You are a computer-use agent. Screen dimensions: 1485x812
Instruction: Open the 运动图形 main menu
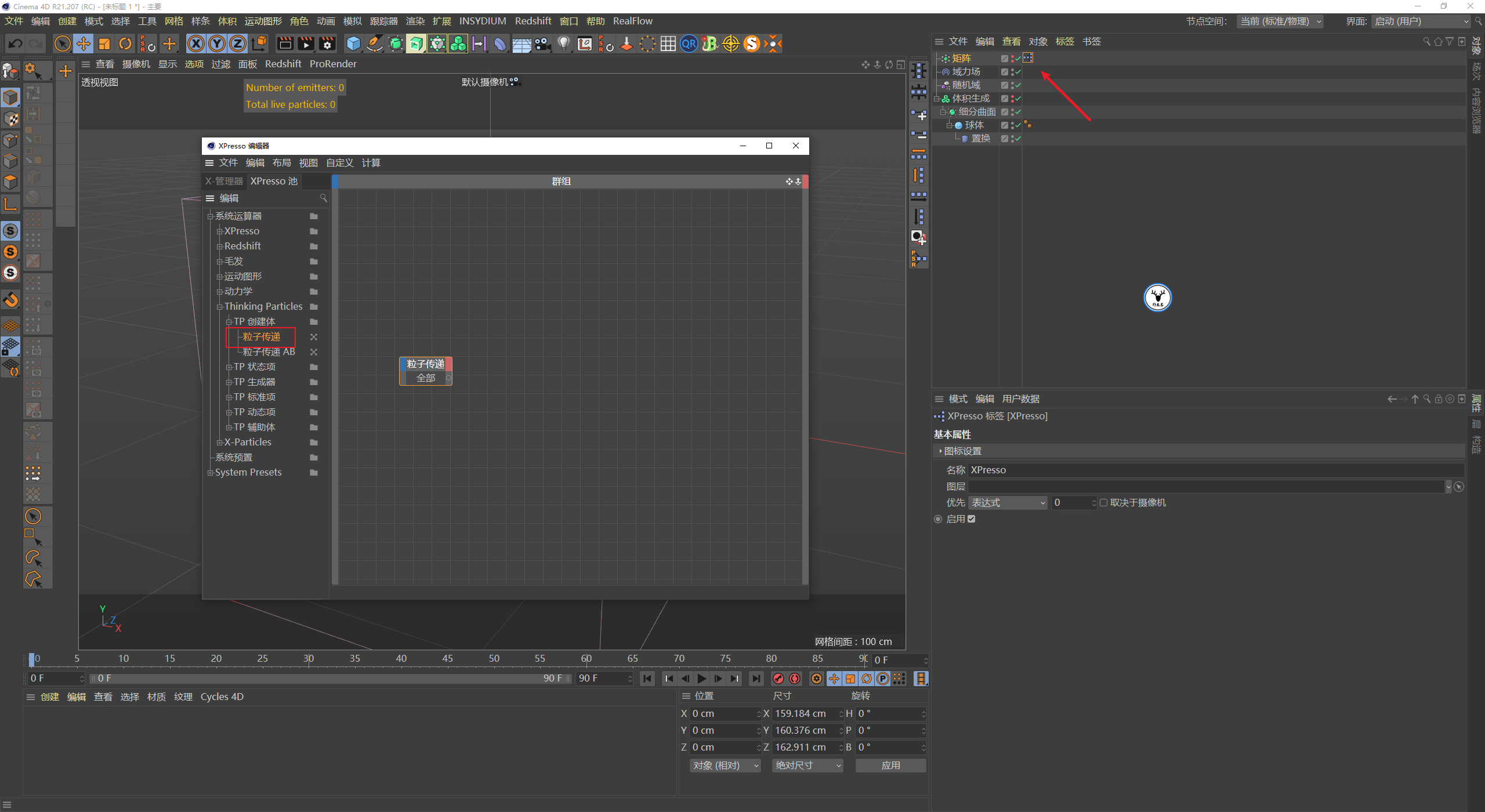(x=263, y=21)
